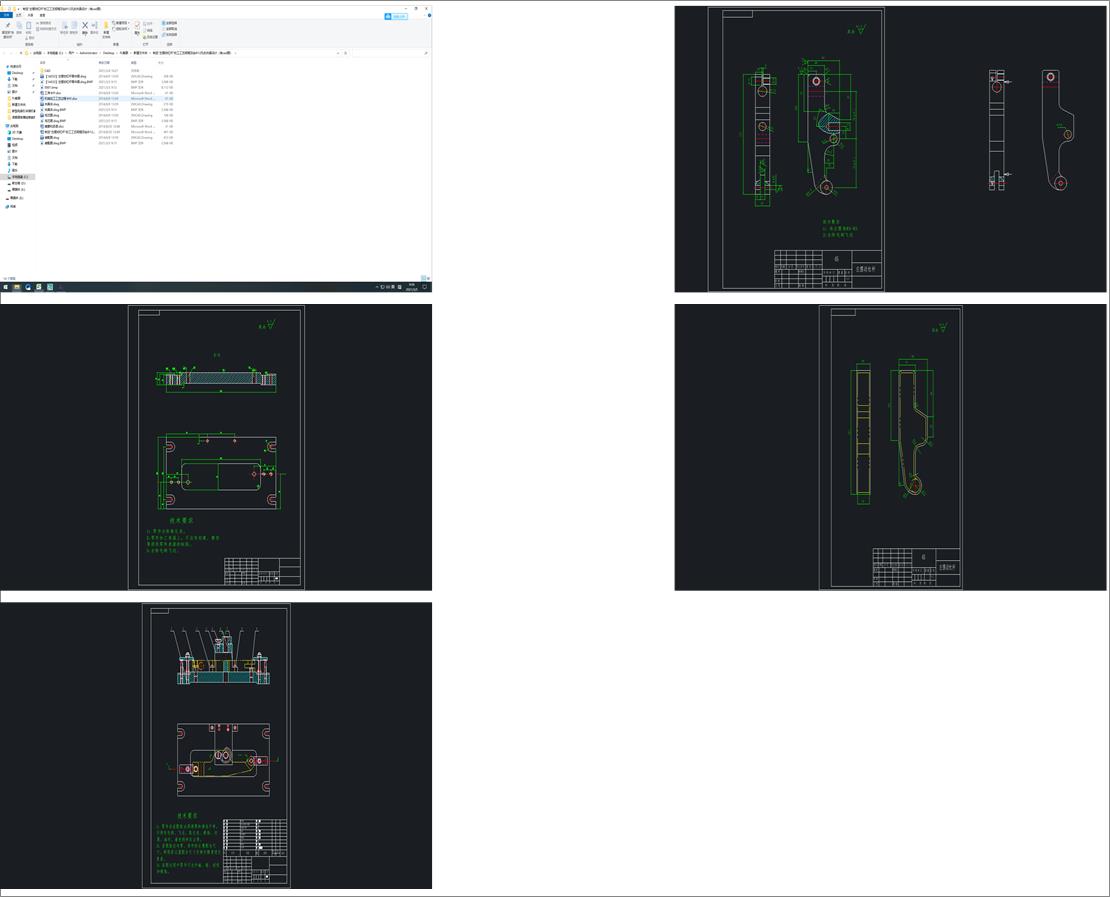Image resolution: width=1110 pixels, height=897 pixels.
Task: Select Network in navigation pane
Action: 13,207
